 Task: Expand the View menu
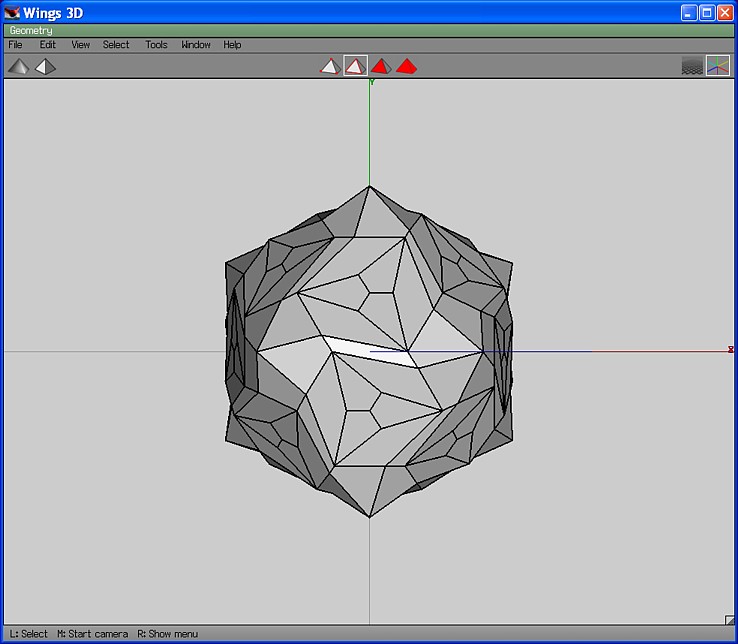pos(80,45)
